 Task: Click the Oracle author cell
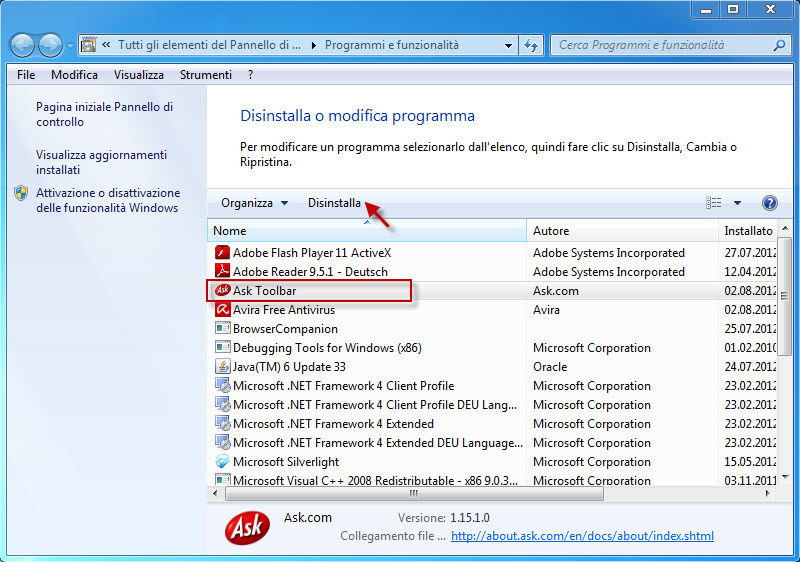coord(550,367)
